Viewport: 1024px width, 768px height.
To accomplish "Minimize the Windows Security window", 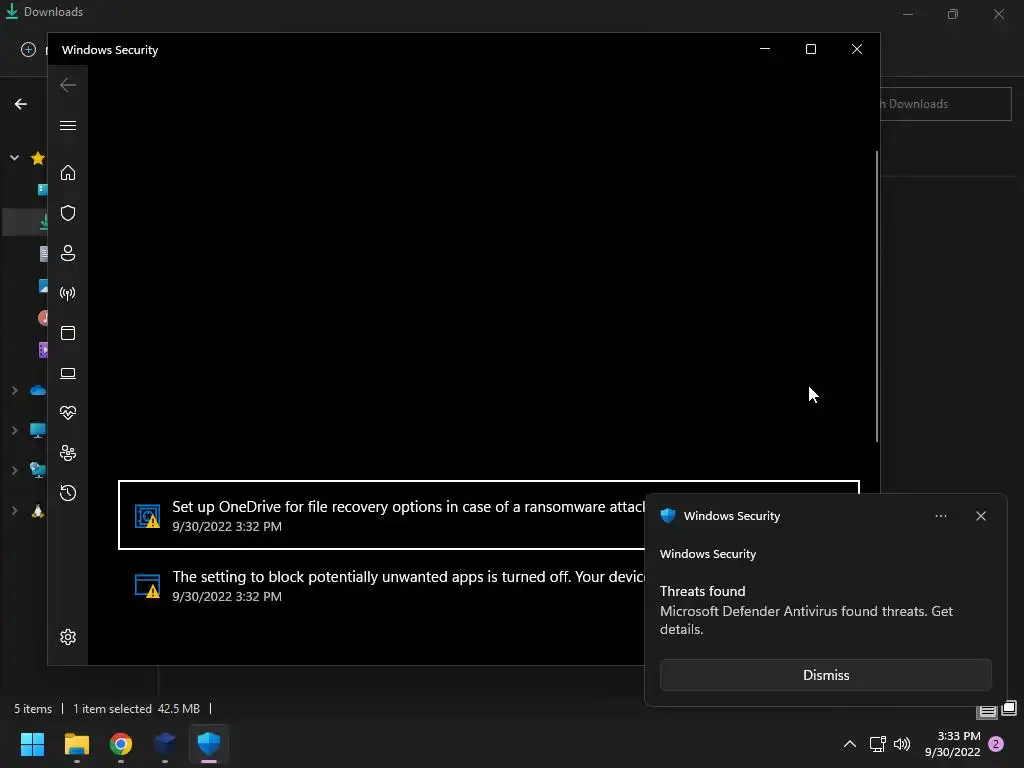I will (765, 49).
